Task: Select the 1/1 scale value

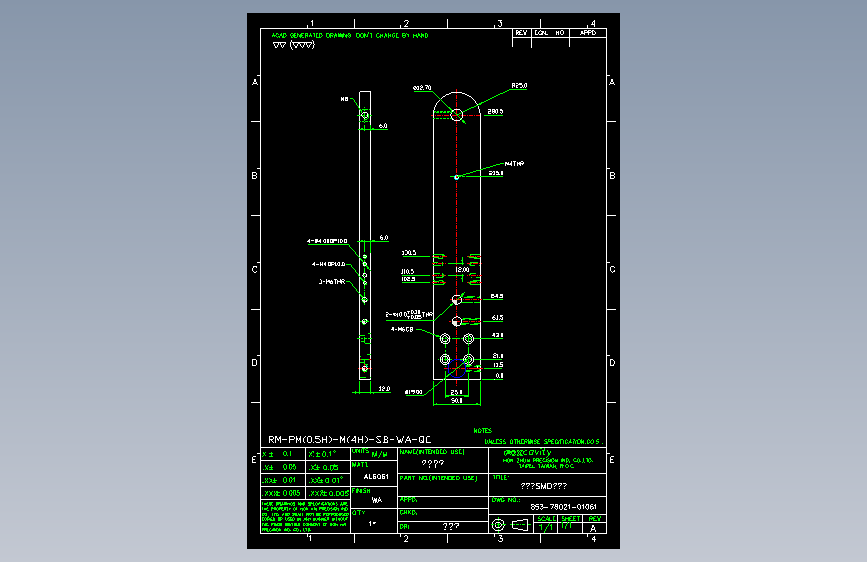Action: point(546,528)
